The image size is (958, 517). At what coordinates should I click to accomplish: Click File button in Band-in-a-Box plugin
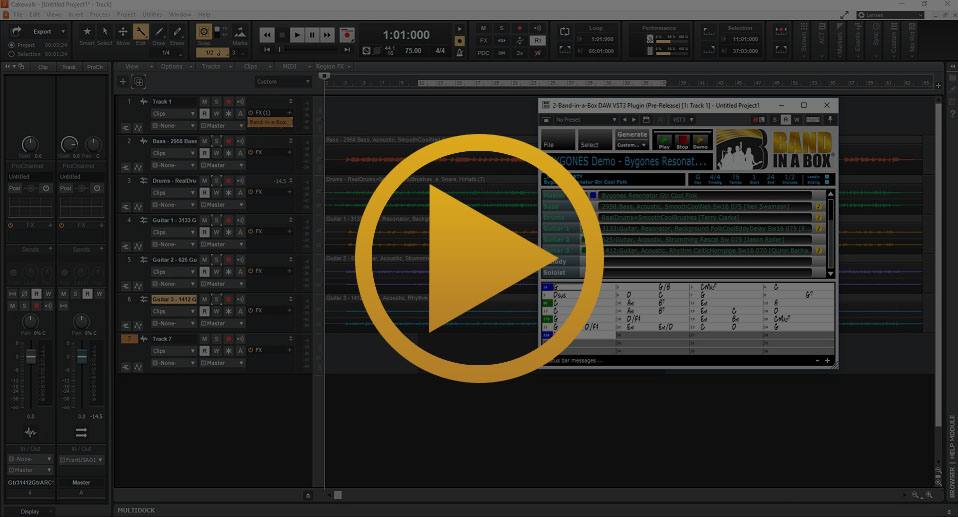pos(558,140)
